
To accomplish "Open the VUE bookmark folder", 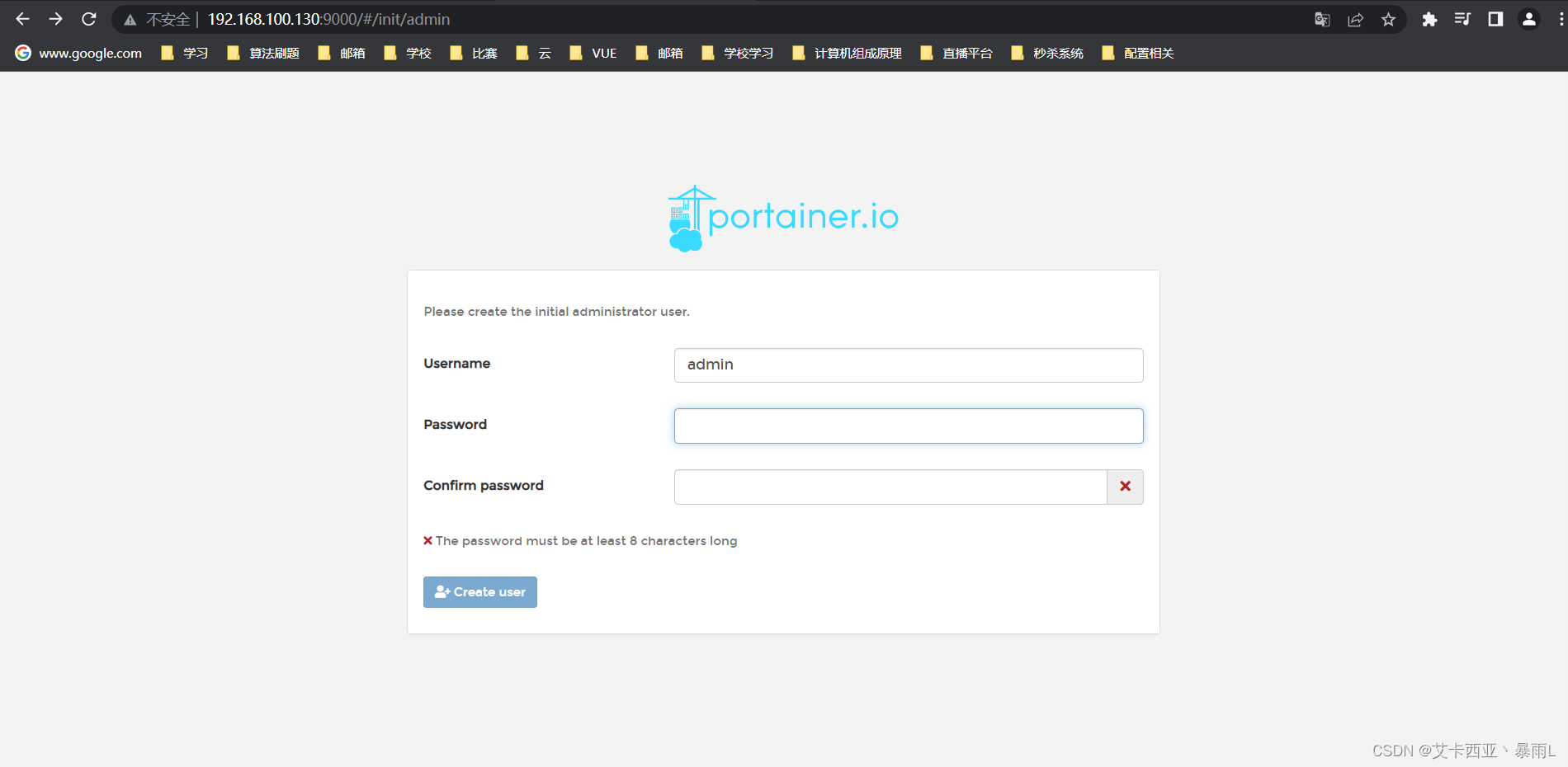I will 593,53.
